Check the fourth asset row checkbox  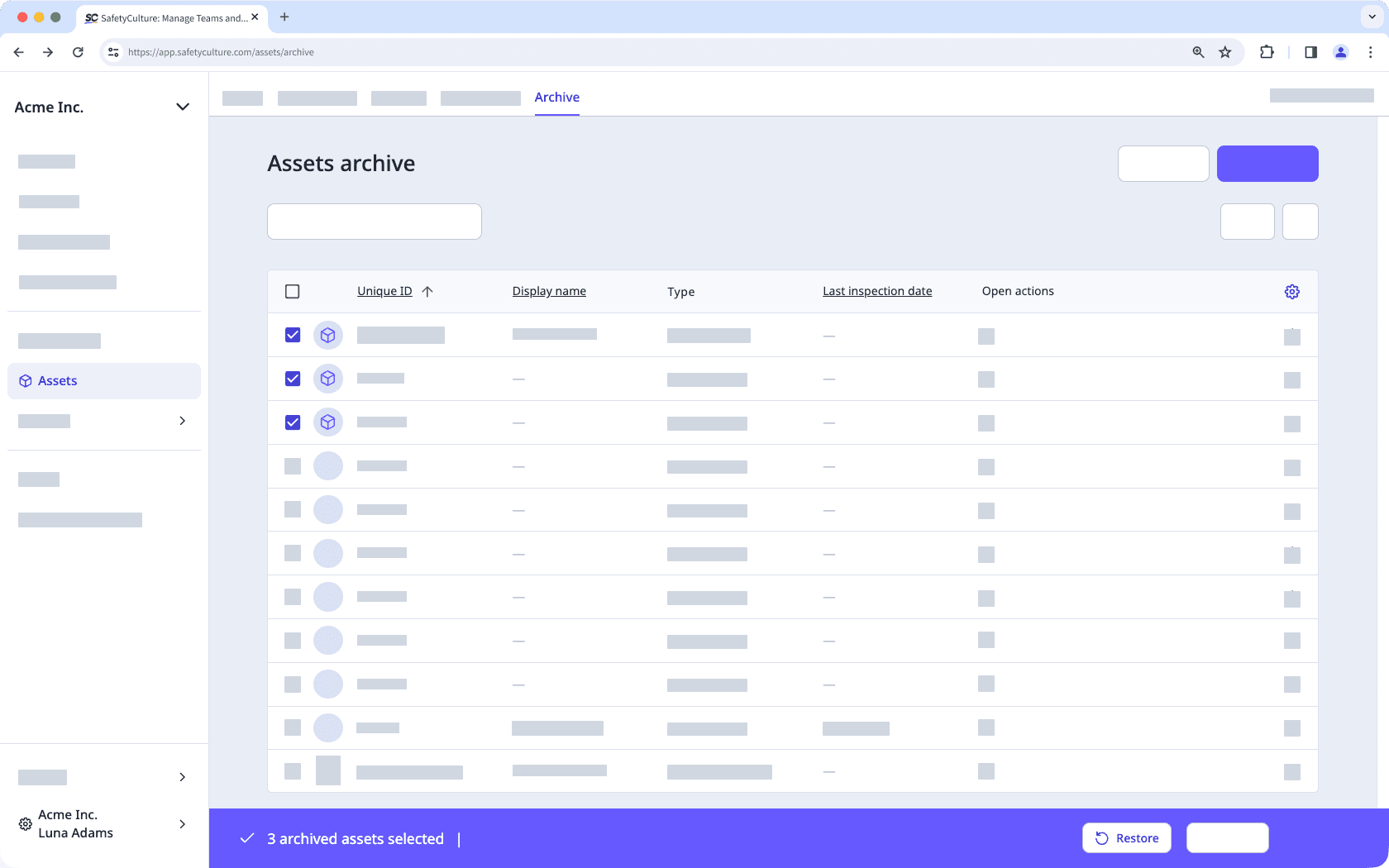pyautogui.click(x=292, y=465)
